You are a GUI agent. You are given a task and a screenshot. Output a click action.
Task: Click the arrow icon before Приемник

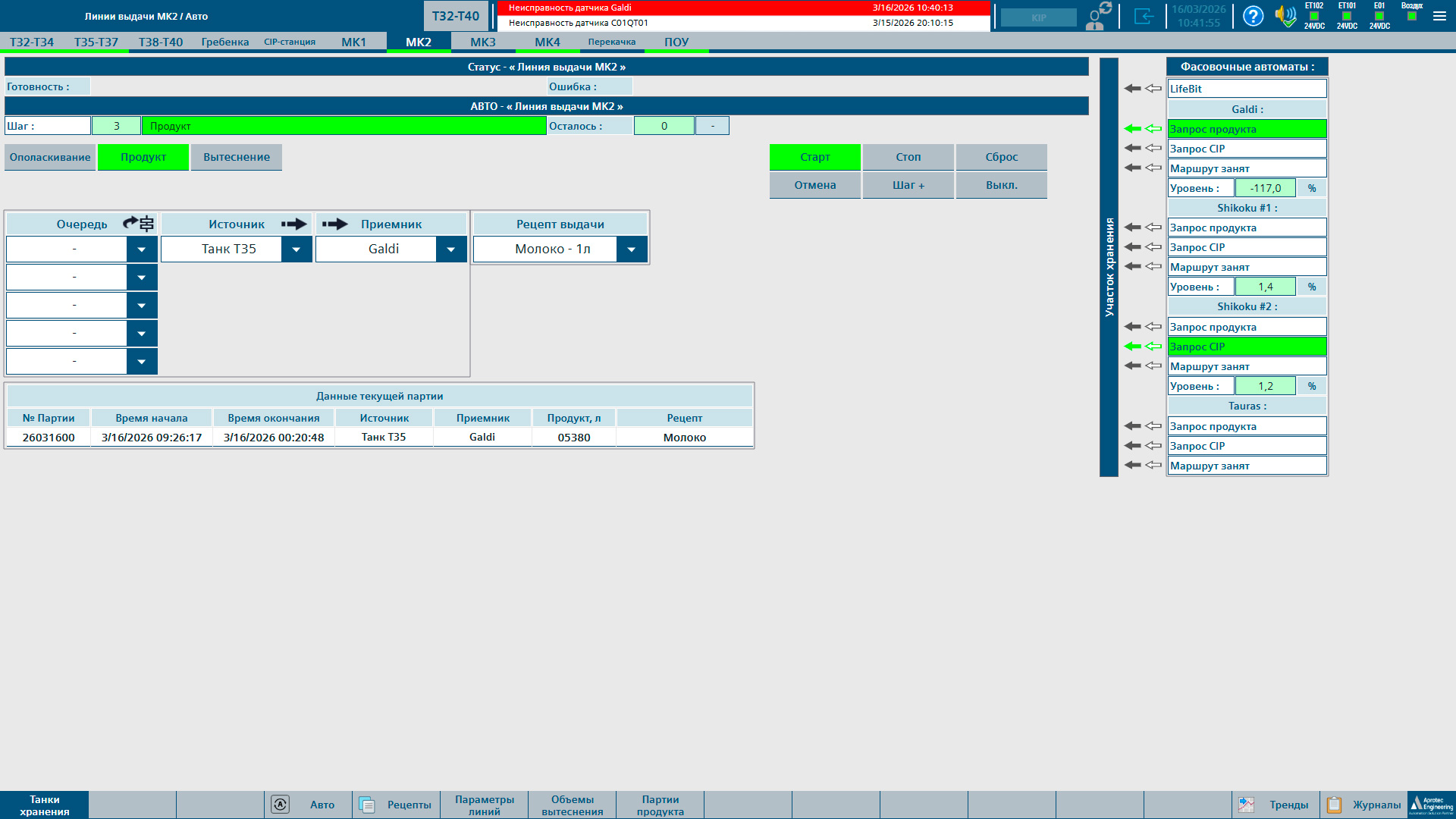(x=335, y=224)
